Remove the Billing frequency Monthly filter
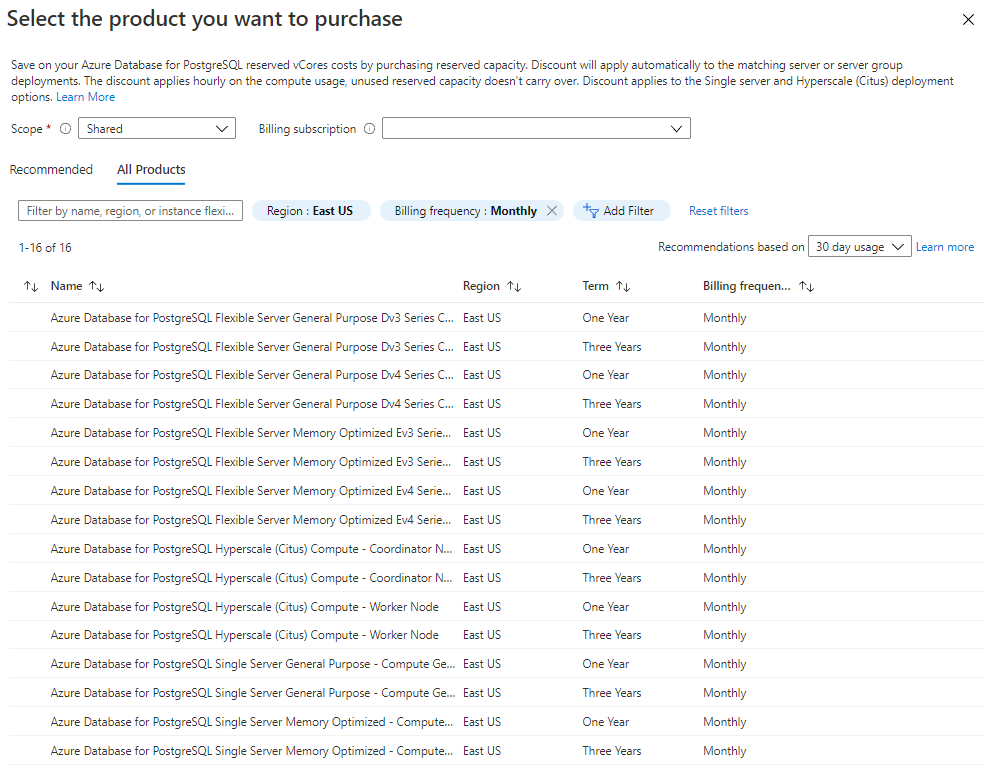This screenshot has height=773, width=985. click(552, 211)
